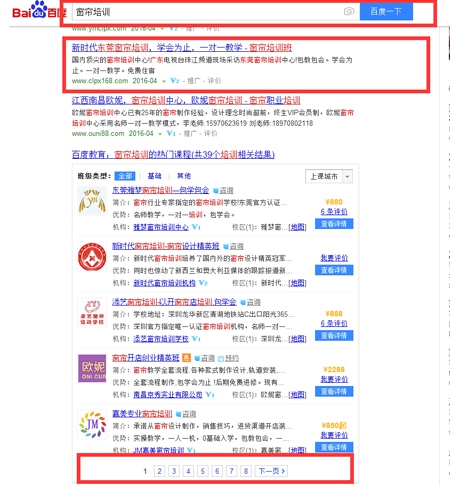
Task: Open course 添艺窗帘培训 包学会
Action: (x=174, y=302)
